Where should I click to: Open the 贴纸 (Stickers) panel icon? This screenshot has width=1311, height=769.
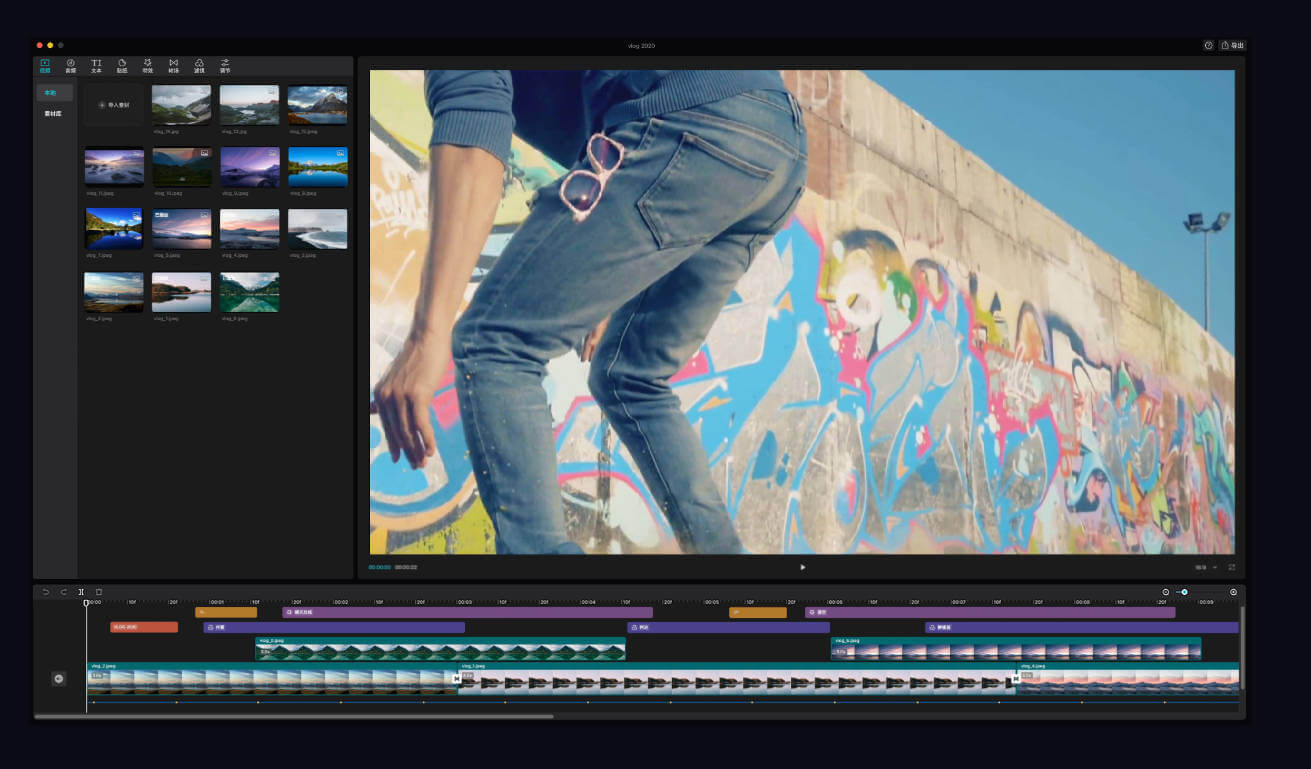tap(122, 65)
